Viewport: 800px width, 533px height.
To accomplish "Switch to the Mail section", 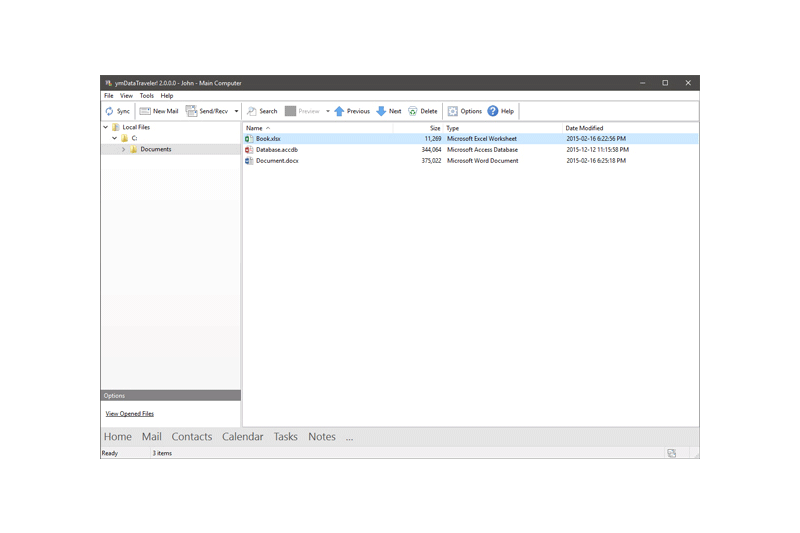I will 152,437.
